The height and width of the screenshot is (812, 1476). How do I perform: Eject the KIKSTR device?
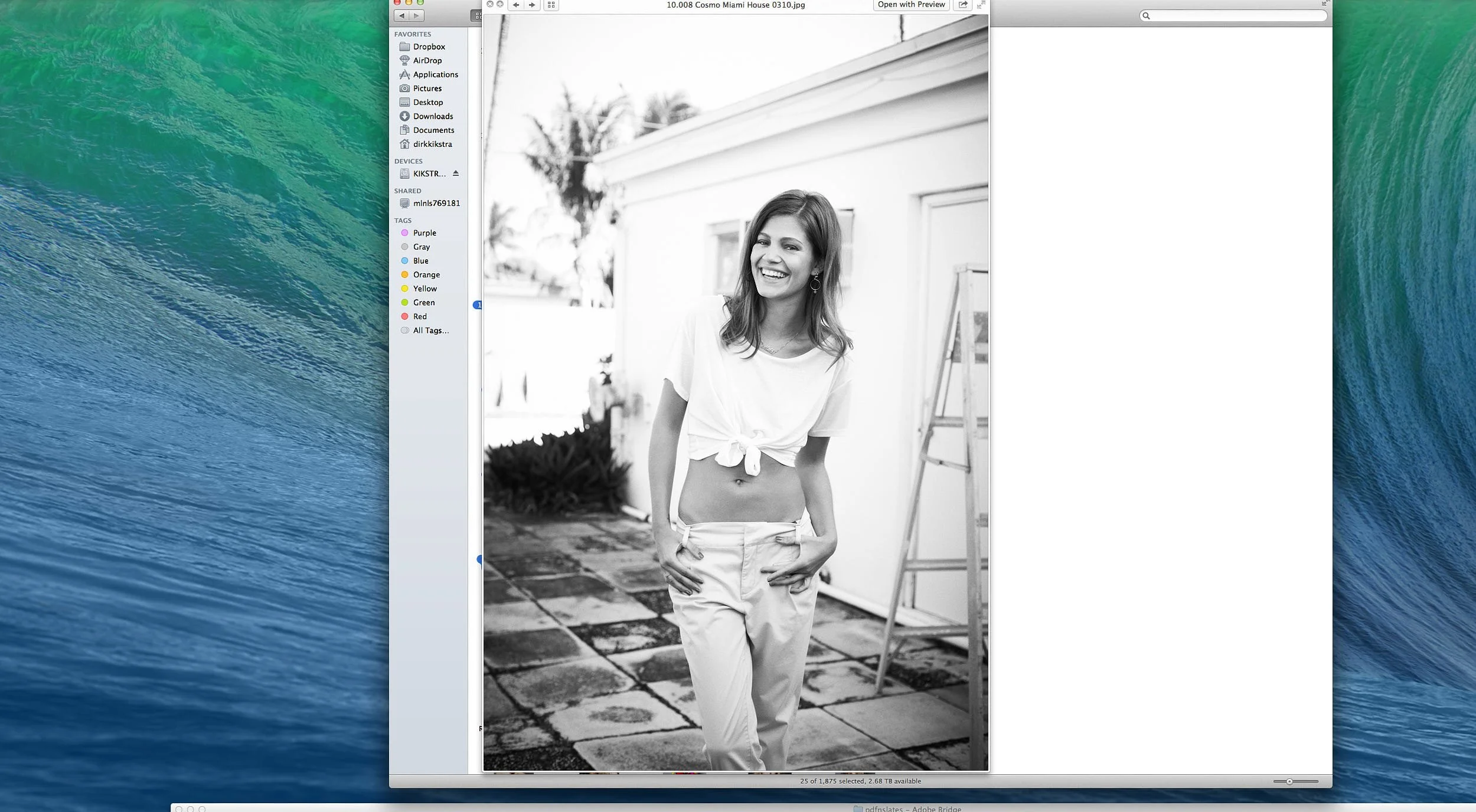pyautogui.click(x=456, y=173)
